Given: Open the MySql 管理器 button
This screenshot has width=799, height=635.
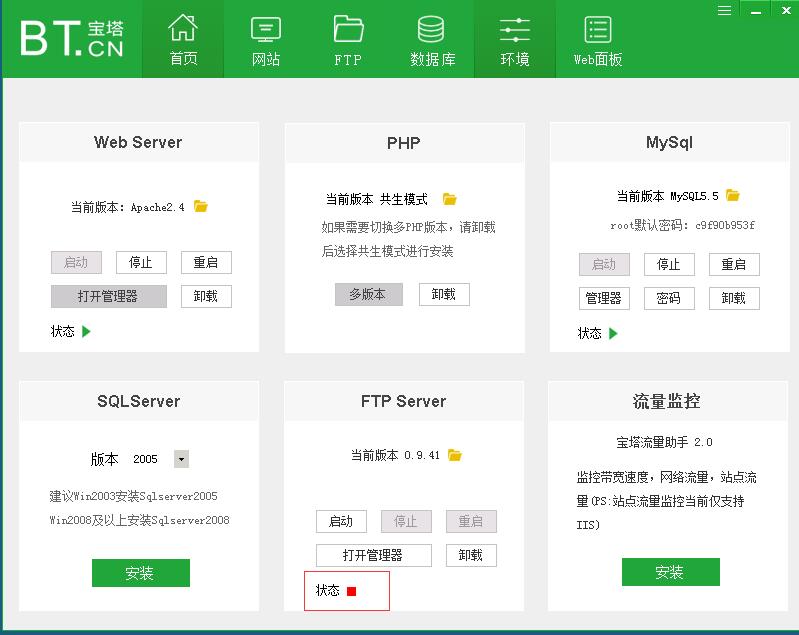Looking at the screenshot, I should click(x=604, y=298).
